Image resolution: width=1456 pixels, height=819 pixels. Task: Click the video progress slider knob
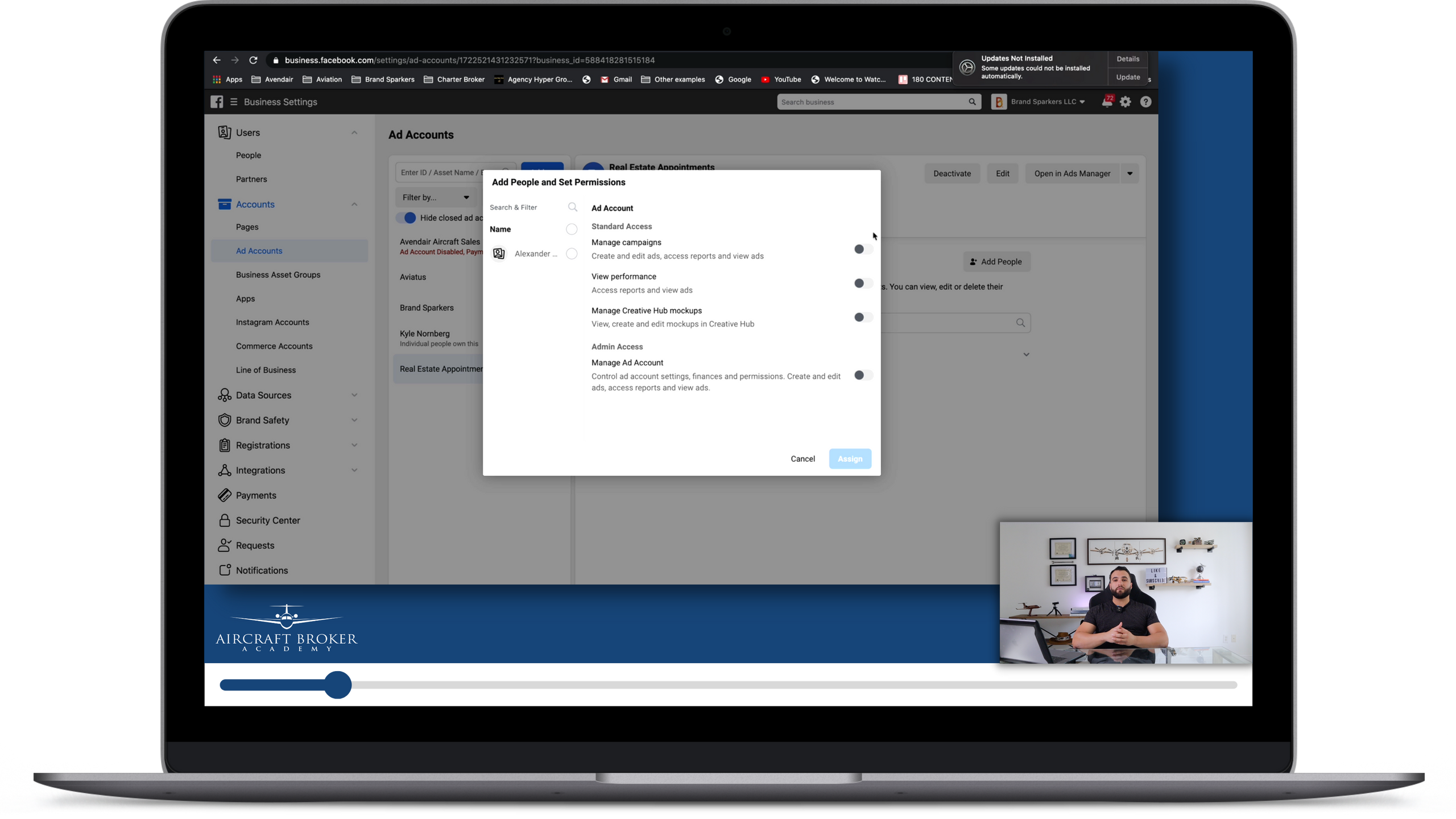[x=338, y=685]
